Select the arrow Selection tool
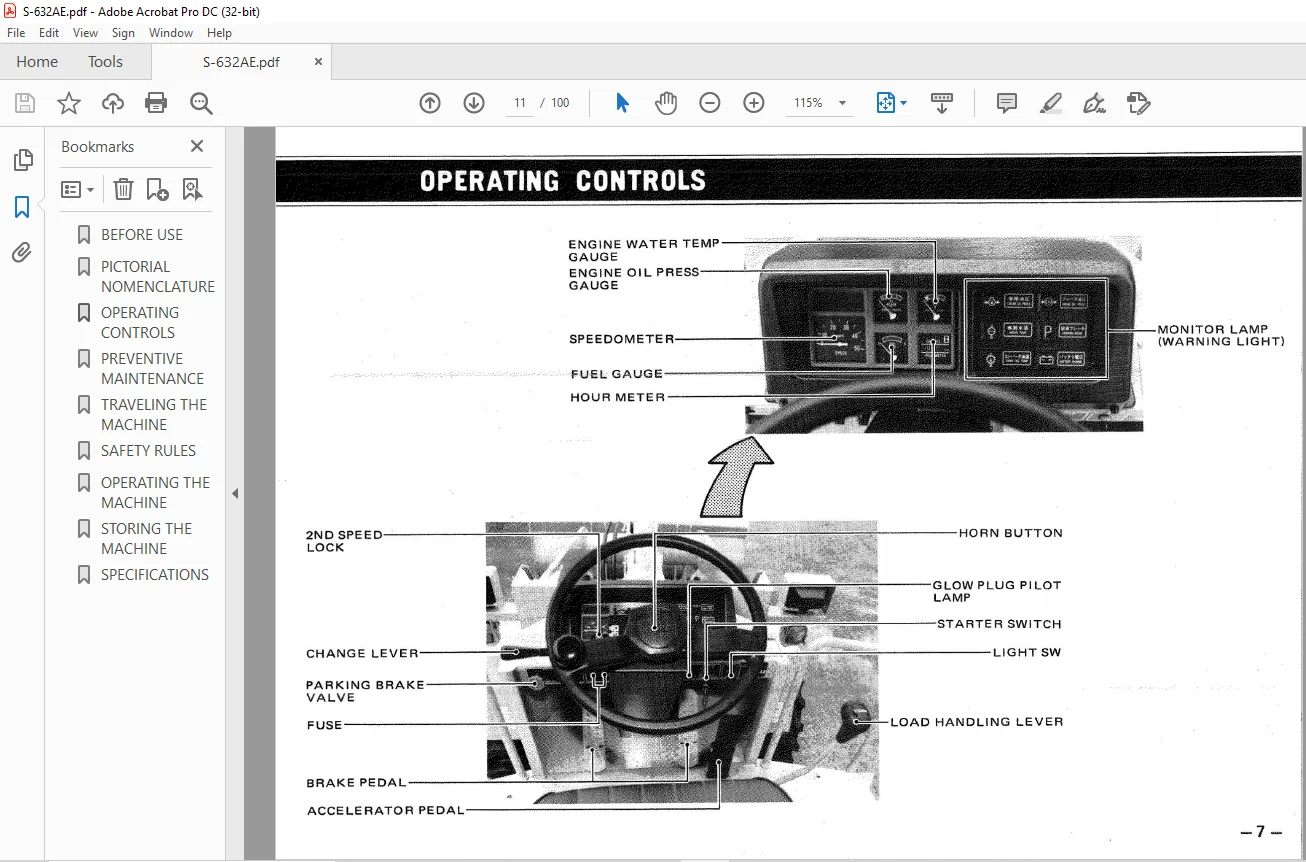This screenshot has height=862, width=1306. tap(622, 103)
